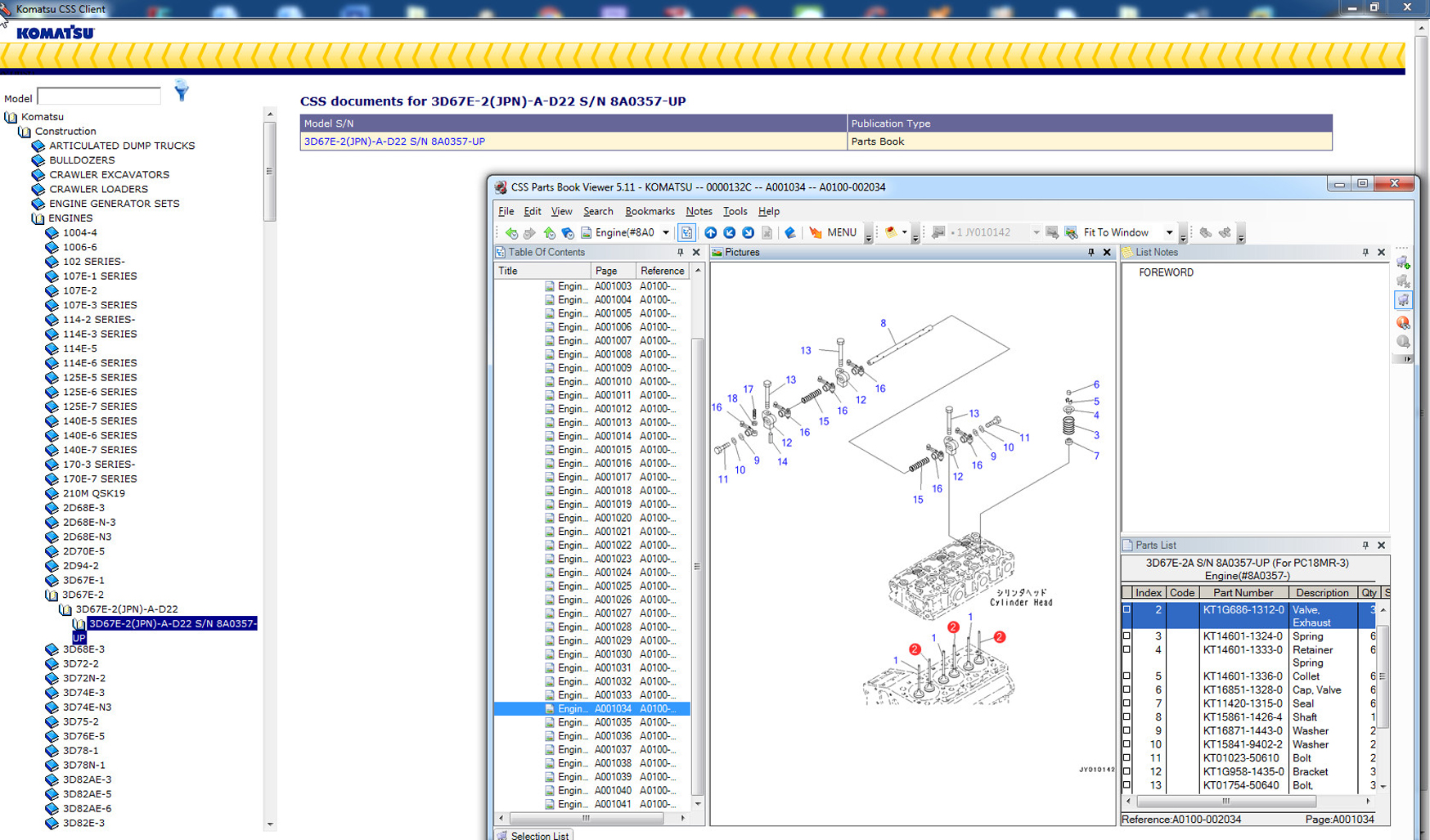The image size is (1430, 840).
Task: Click the red notification viewer icon
Action: point(1403,322)
